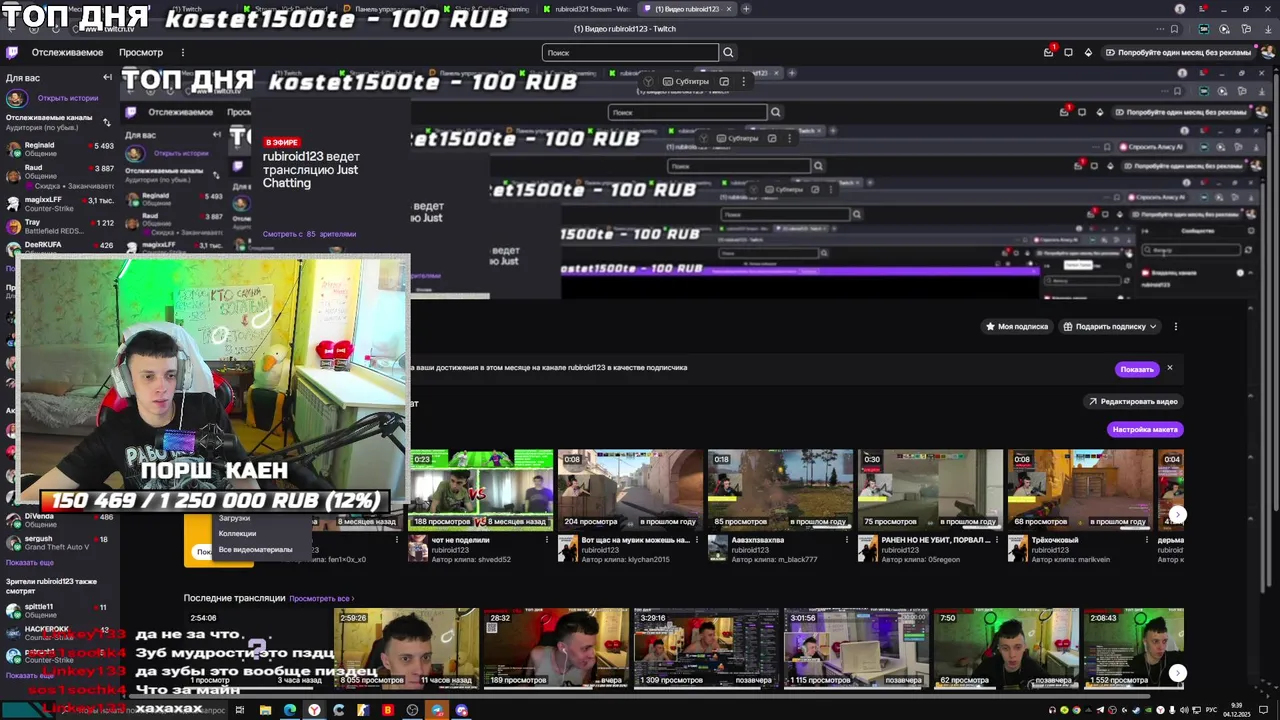The image size is (1280, 720).
Task: Open magixxLFF channel in sidebar
Action: coord(60,204)
